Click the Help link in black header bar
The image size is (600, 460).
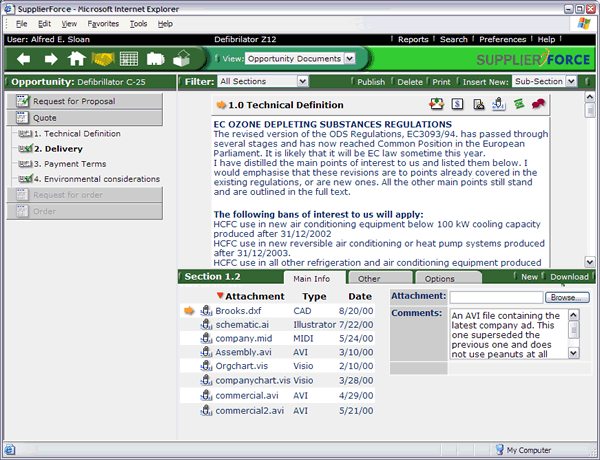[546, 39]
